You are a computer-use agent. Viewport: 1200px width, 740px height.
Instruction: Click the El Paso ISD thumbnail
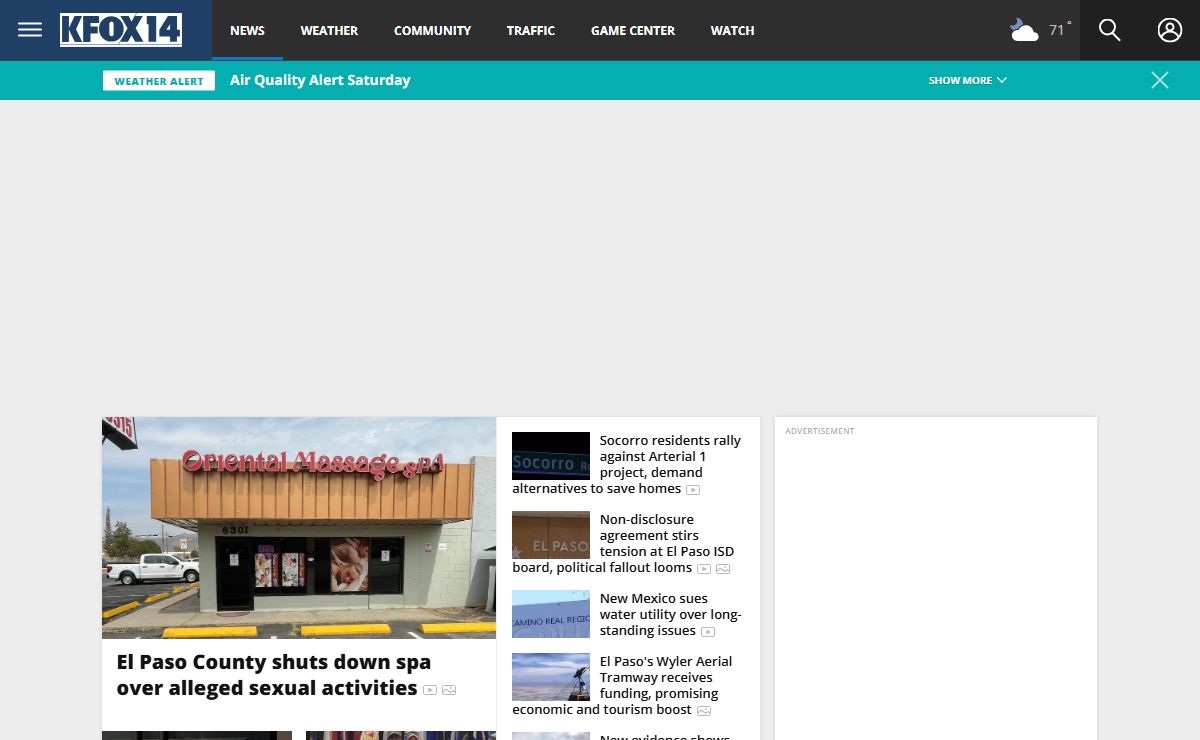pos(551,535)
